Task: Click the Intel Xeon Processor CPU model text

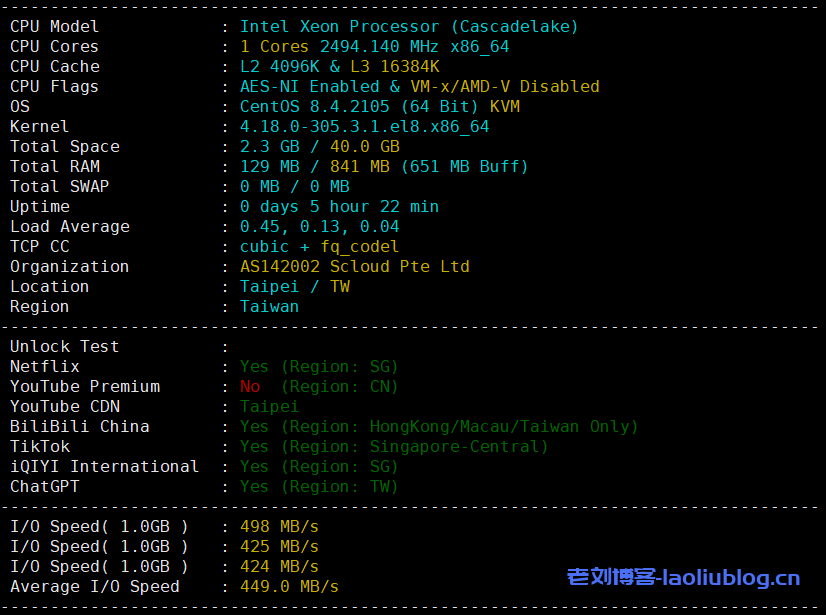Action: coord(408,27)
